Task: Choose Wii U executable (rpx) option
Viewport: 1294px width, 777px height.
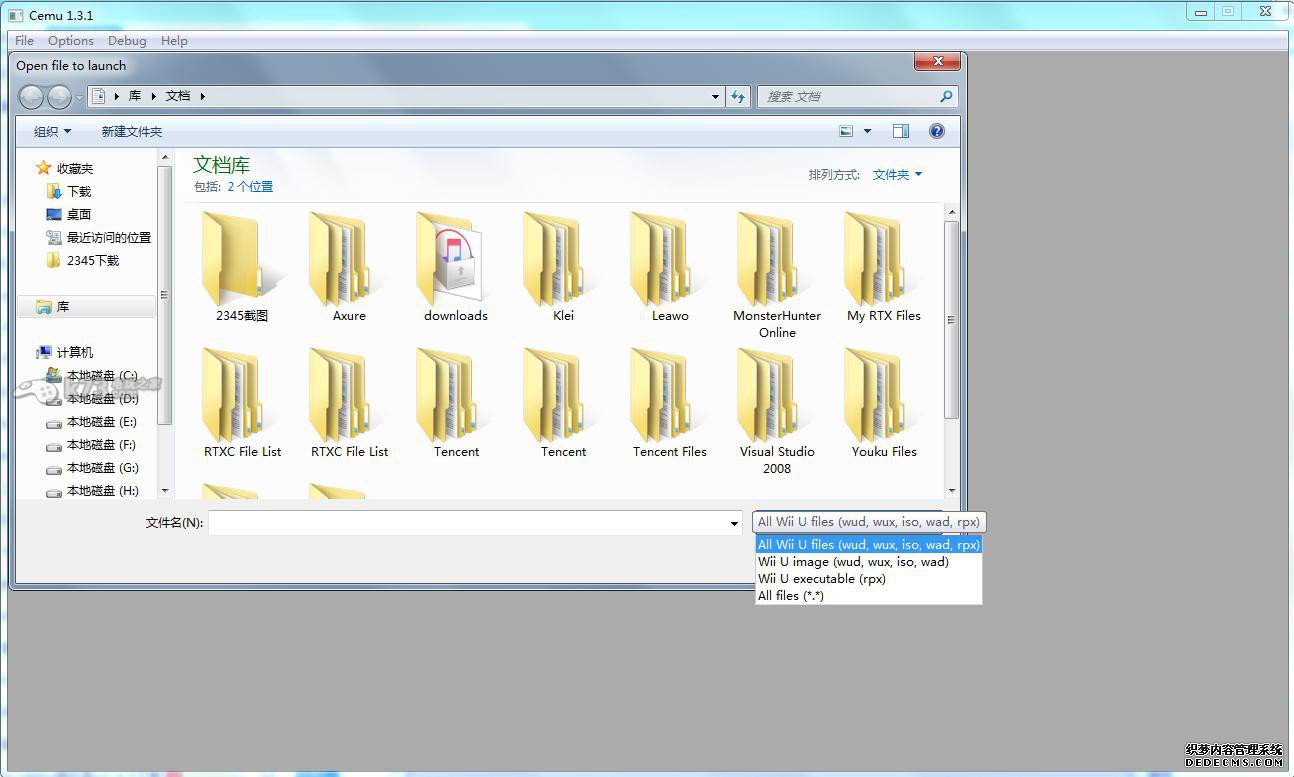Action: pos(869,579)
